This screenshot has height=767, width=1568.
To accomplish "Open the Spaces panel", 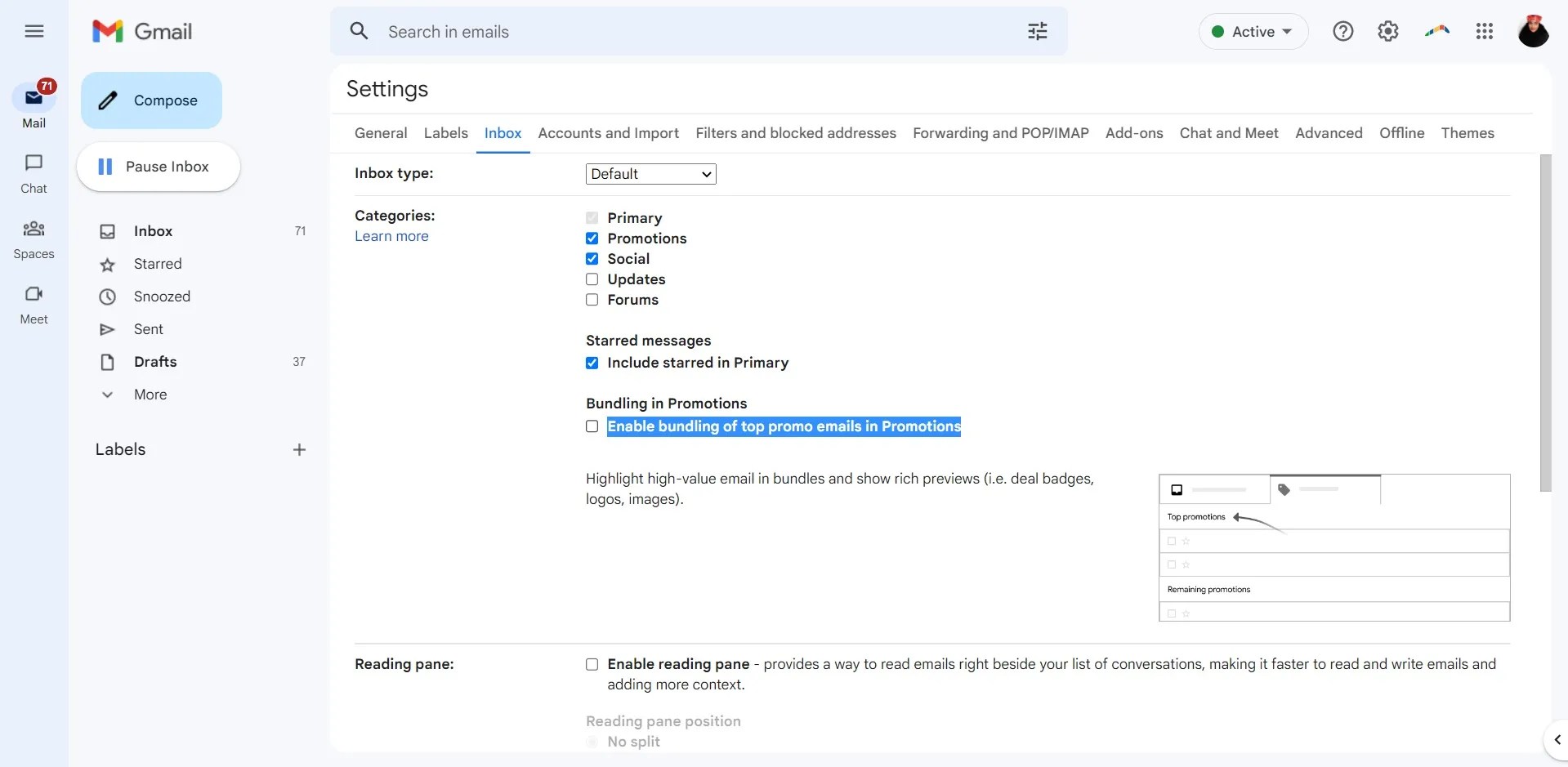I will pos(33,238).
